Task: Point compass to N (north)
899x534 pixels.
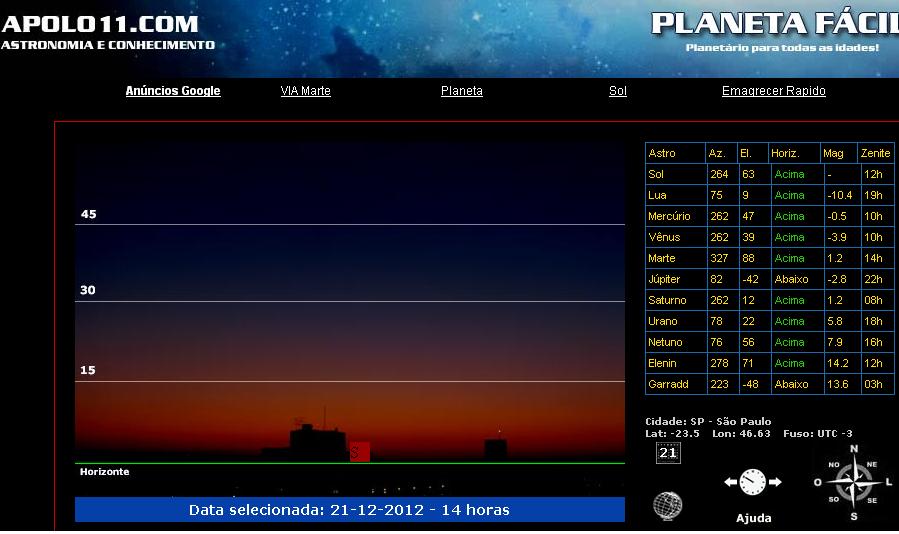Action: 854,449
